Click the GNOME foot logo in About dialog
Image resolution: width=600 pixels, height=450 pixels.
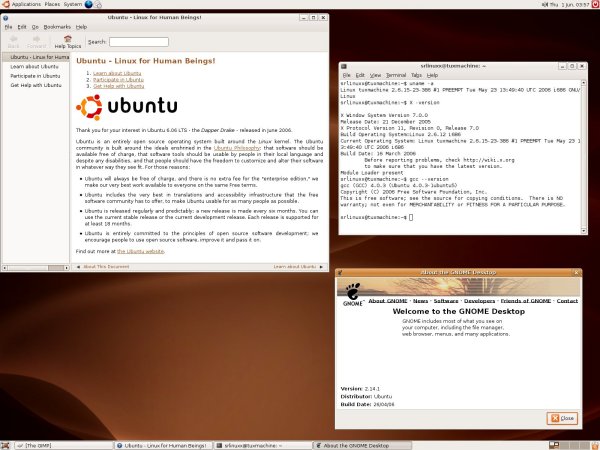(x=352, y=294)
